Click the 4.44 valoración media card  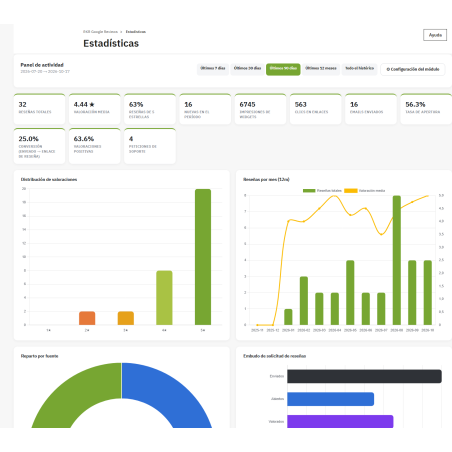click(x=95, y=109)
